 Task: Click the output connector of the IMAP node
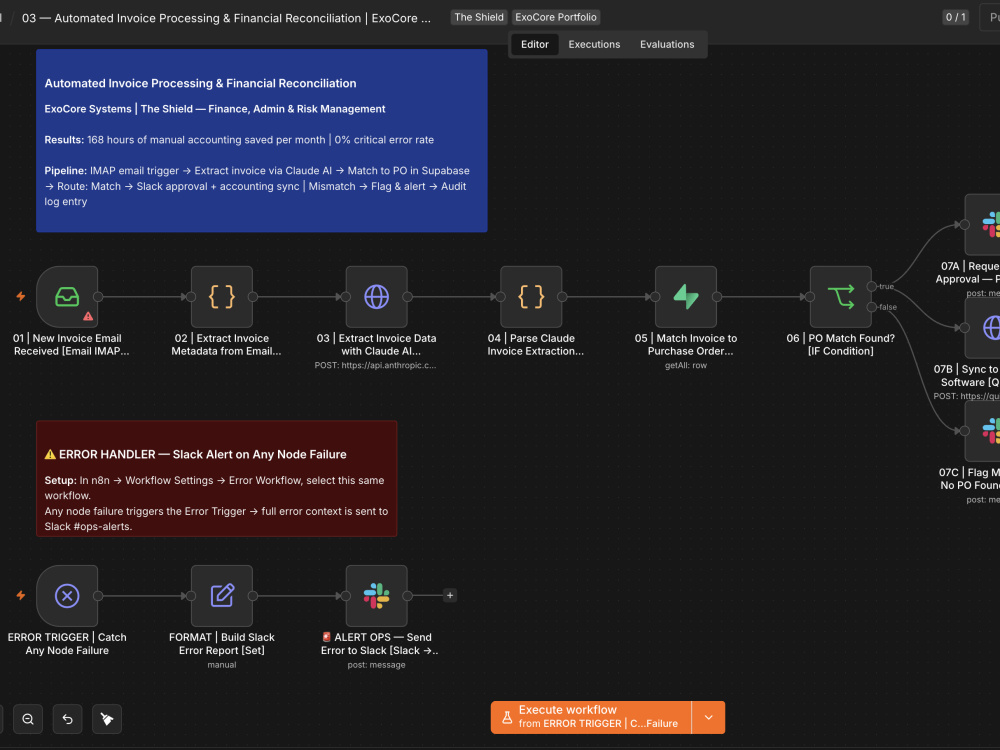(98, 297)
